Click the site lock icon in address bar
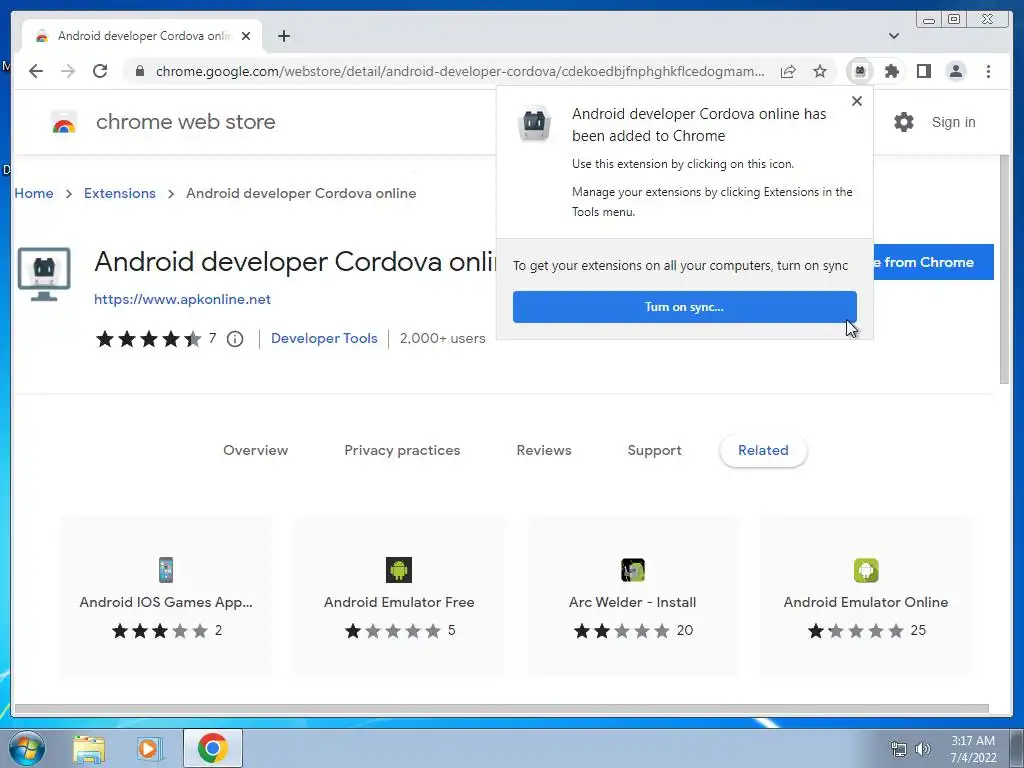 140,71
